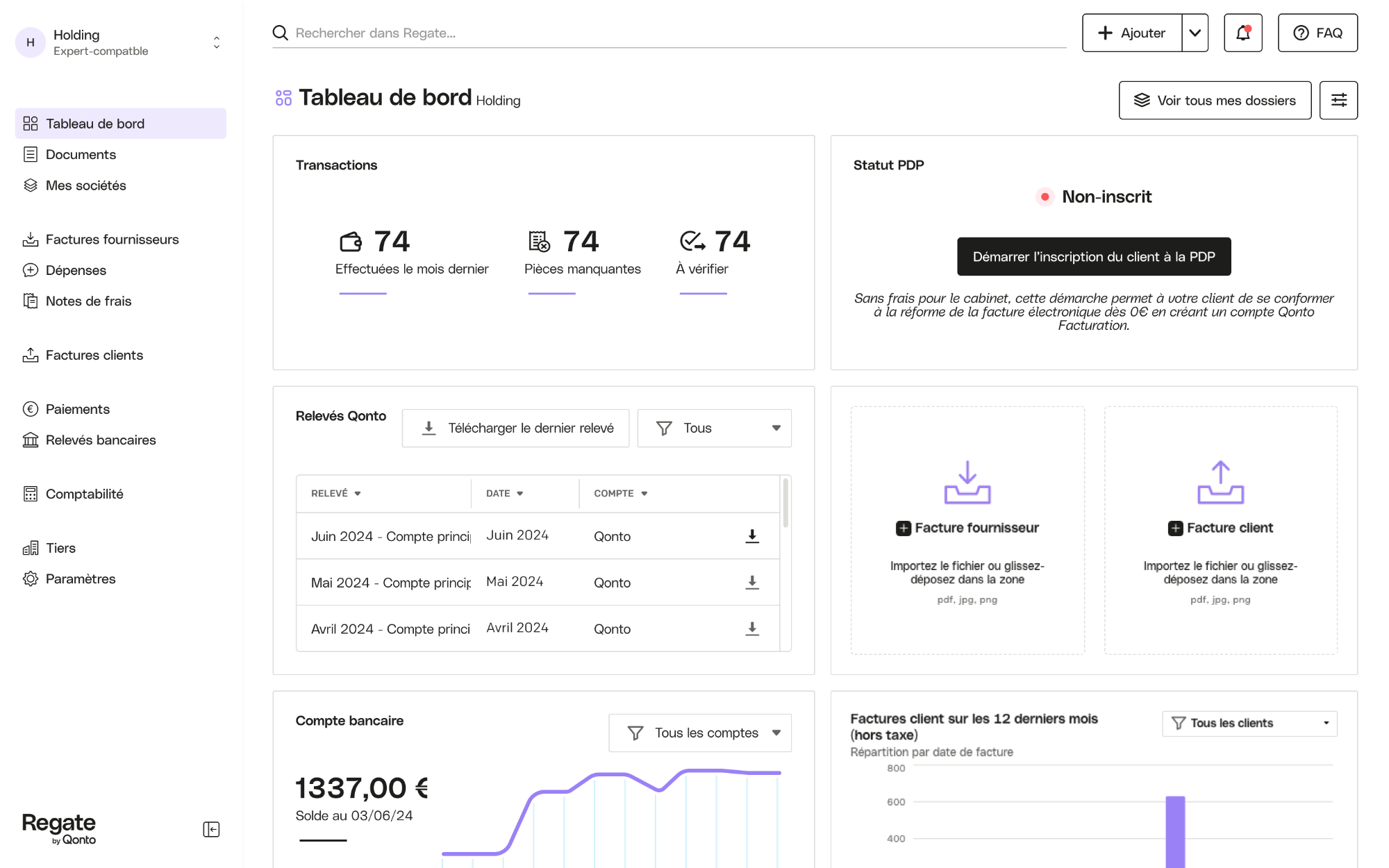This screenshot has height=868, width=1389.
Task: Open Tableau de bord in sidebar
Action: [x=121, y=124]
